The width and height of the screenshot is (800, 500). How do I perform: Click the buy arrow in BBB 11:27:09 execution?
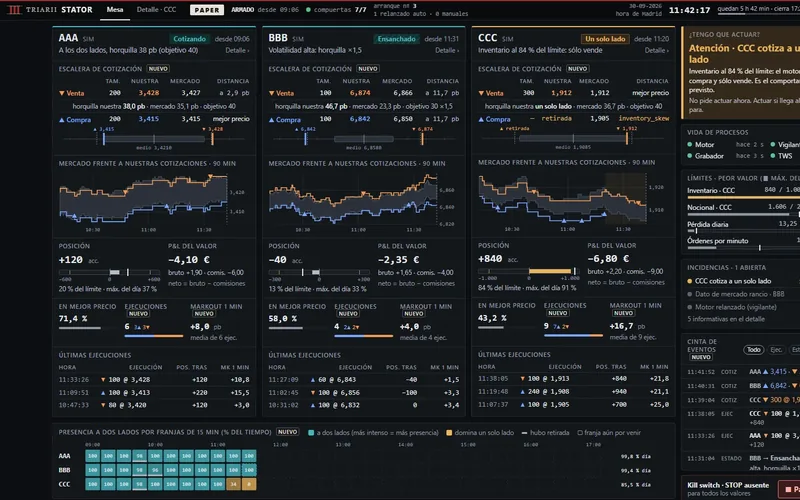[313, 380]
